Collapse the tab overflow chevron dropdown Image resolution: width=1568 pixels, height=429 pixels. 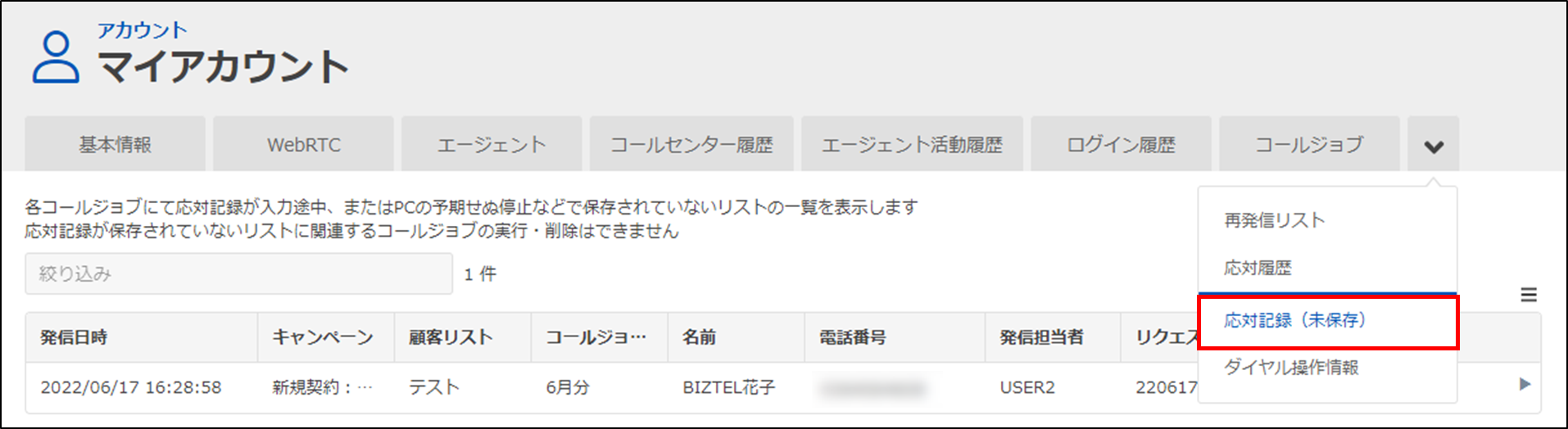(1433, 146)
